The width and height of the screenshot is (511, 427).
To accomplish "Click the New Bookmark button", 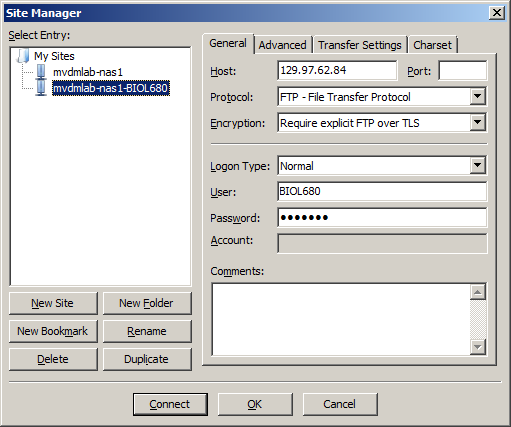I will click(53, 331).
